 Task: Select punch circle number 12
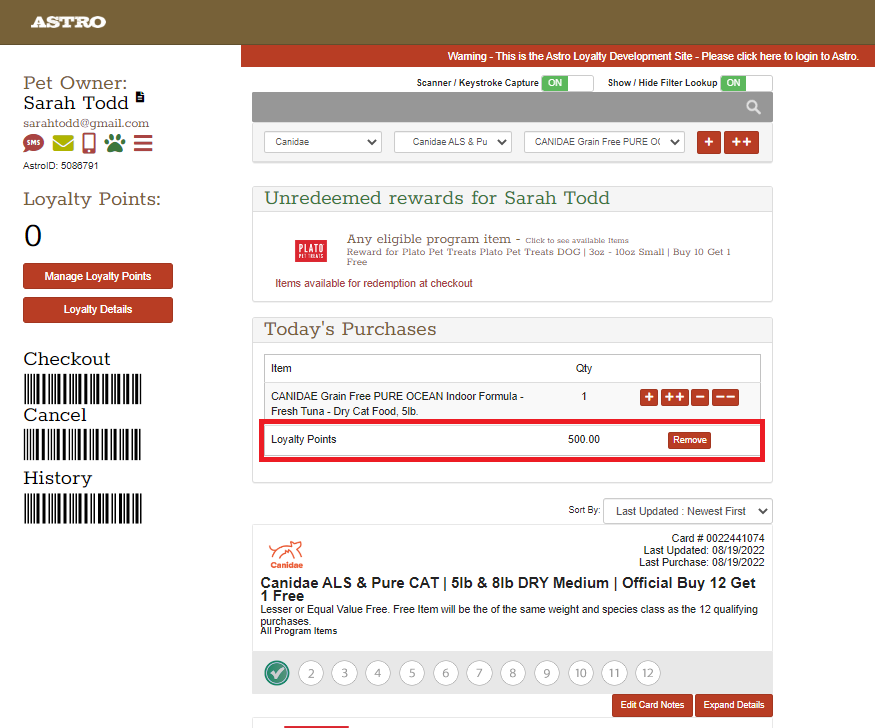648,673
